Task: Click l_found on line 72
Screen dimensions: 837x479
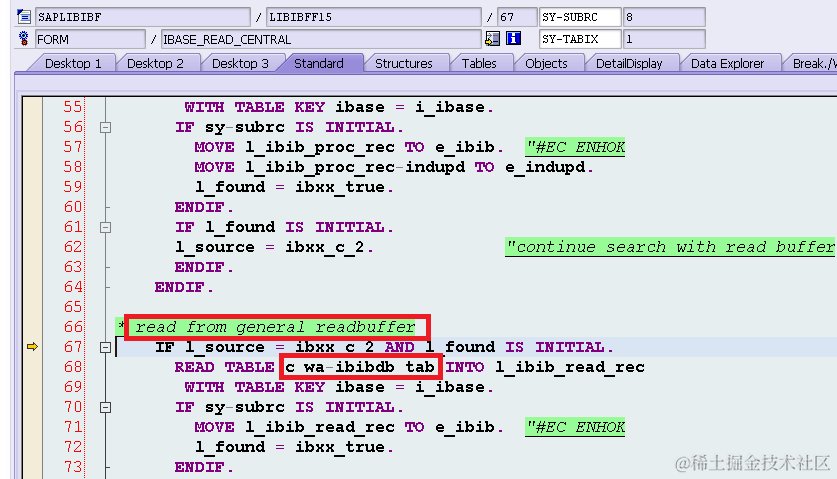Action: point(230,447)
